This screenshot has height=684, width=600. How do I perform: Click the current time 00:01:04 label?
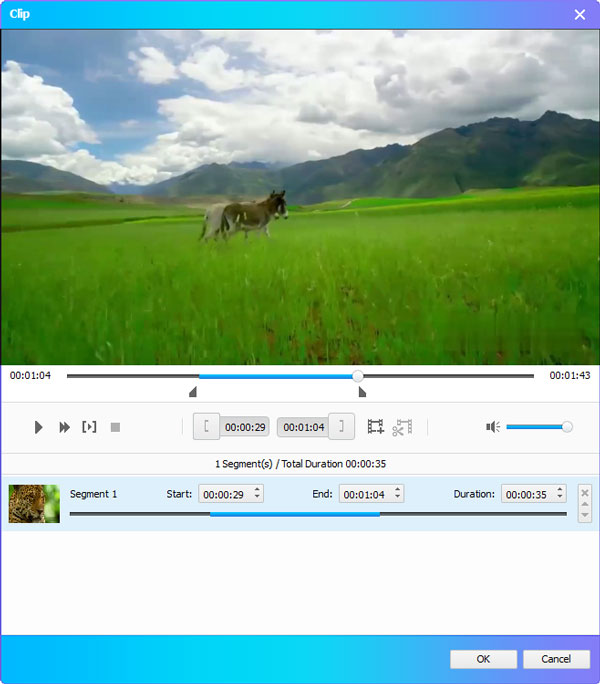point(30,376)
